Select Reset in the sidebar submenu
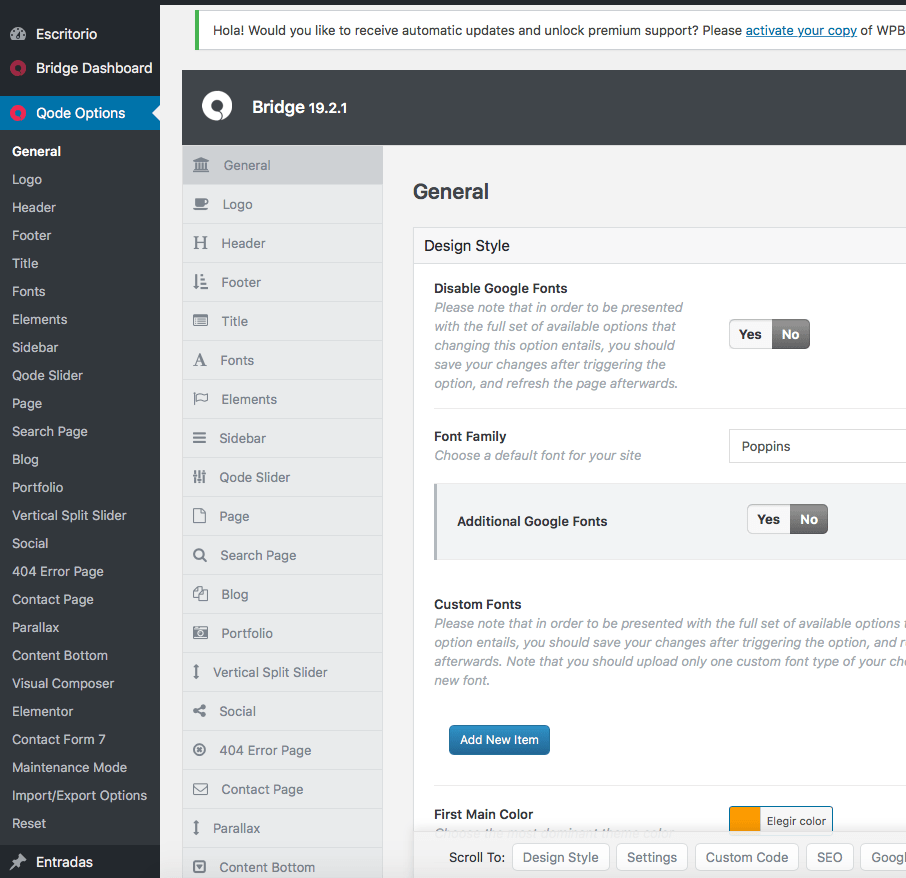Screen dimensions: 906x878 29,823
